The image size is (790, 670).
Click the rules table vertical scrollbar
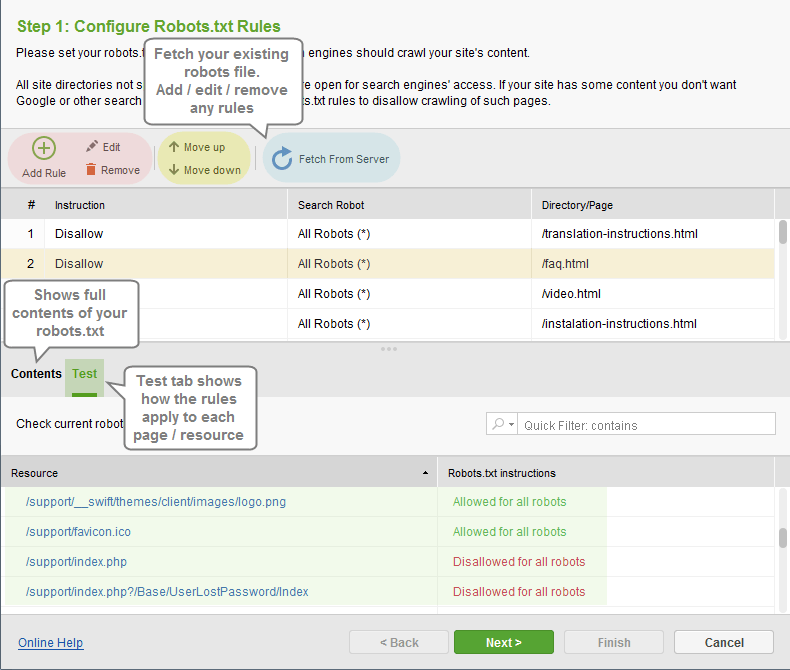[782, 280]
